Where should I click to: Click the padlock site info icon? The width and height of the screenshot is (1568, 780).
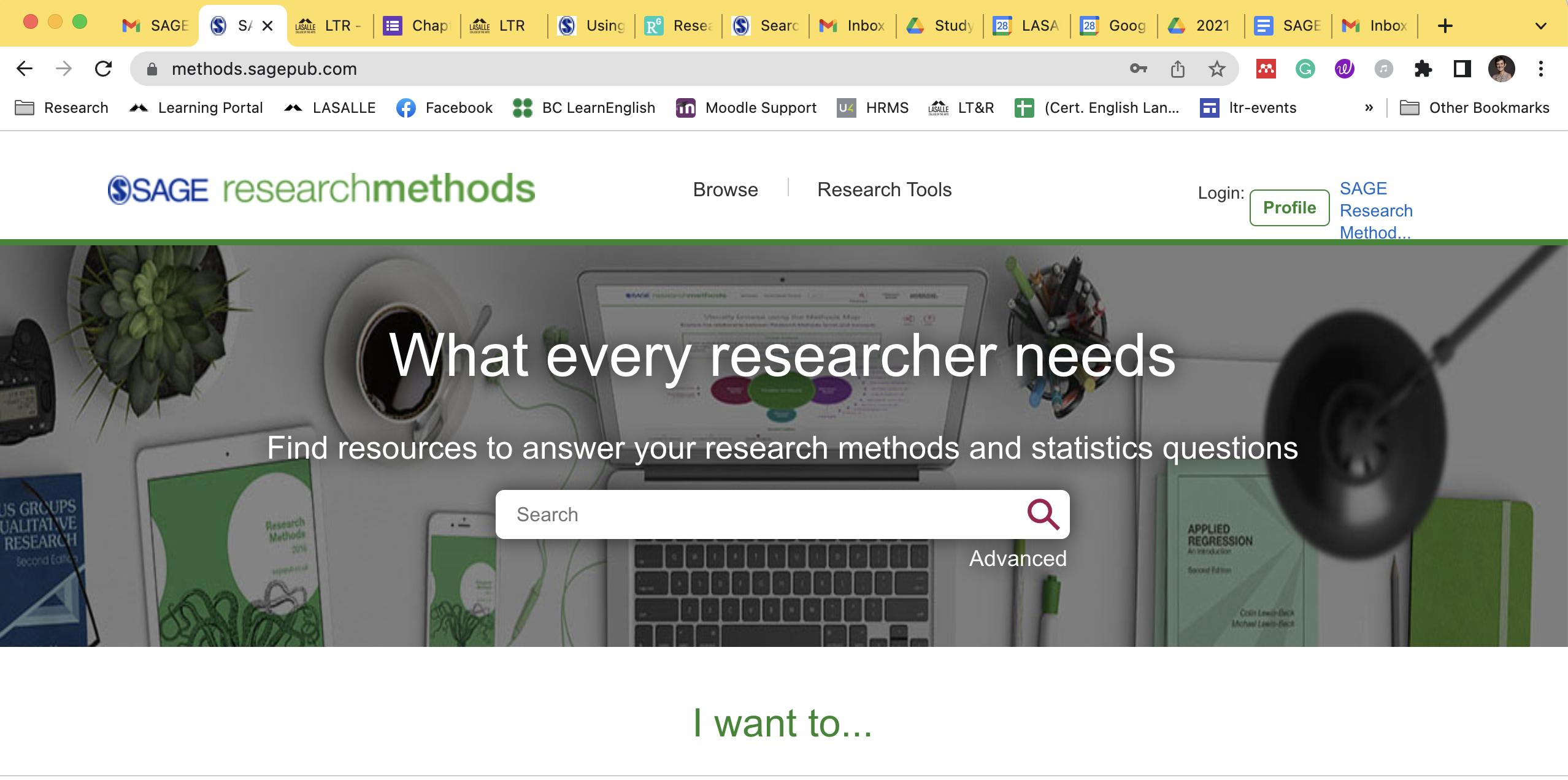(152, 69)
